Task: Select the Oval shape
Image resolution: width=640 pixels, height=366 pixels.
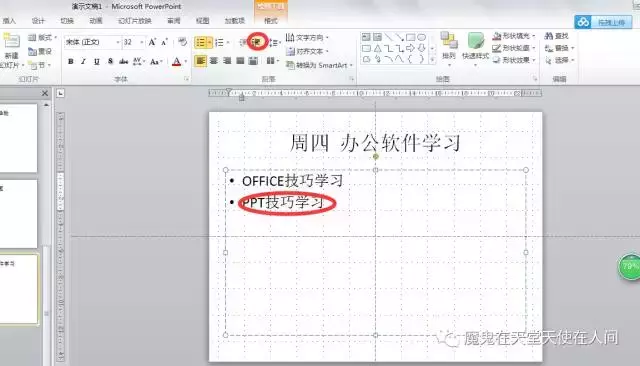Action: (x=422, y=37)
